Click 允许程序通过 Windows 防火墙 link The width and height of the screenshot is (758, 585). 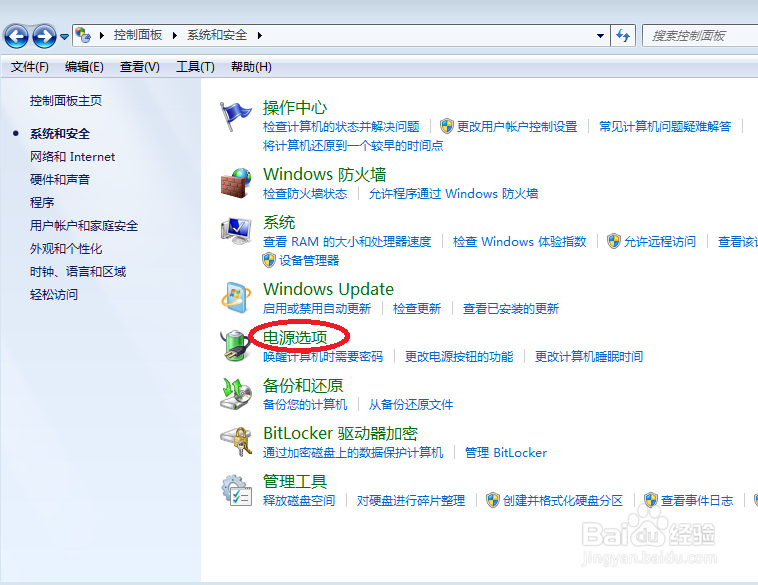click(x=453, y=194)
